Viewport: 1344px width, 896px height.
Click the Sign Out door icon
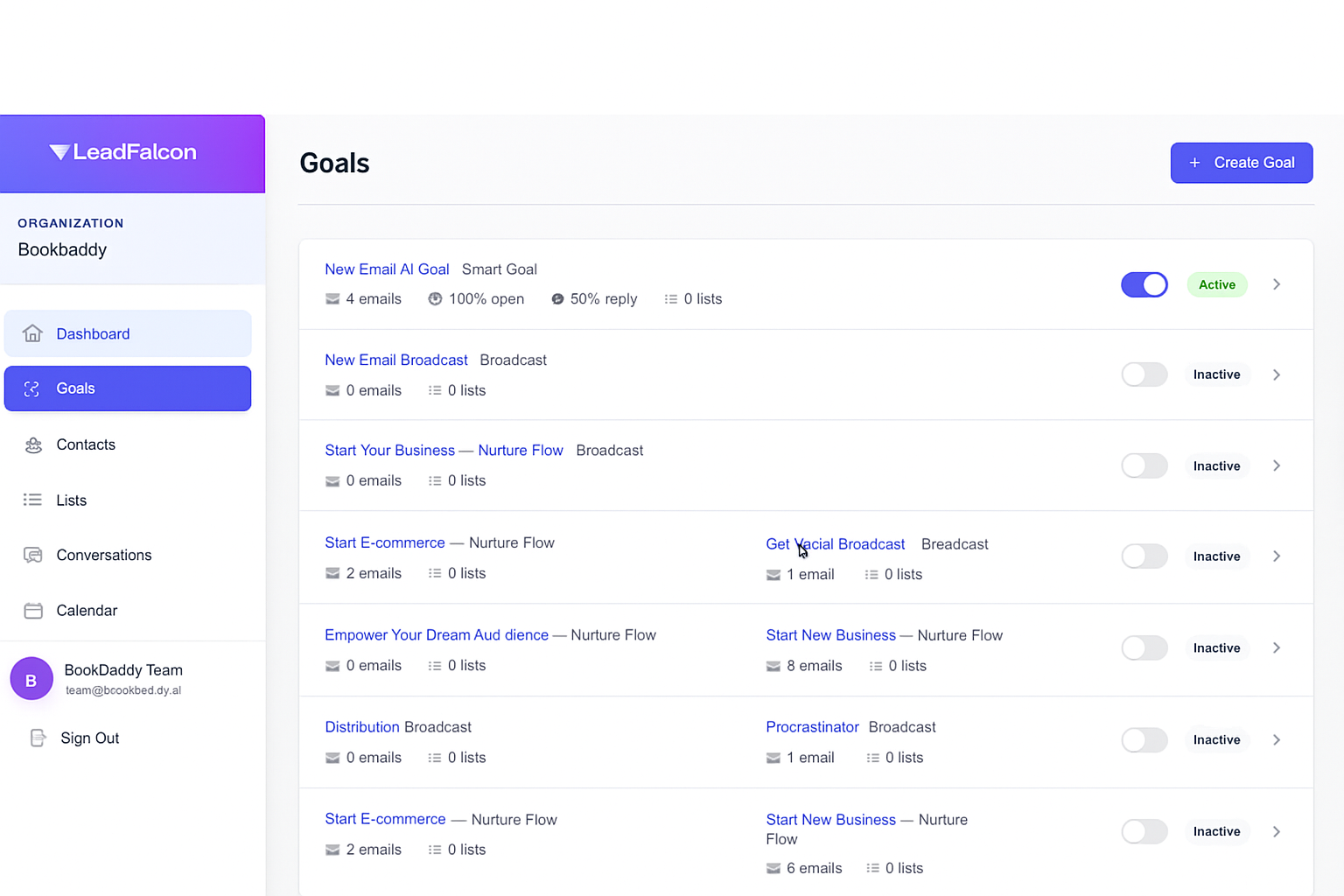click(38, 738)
